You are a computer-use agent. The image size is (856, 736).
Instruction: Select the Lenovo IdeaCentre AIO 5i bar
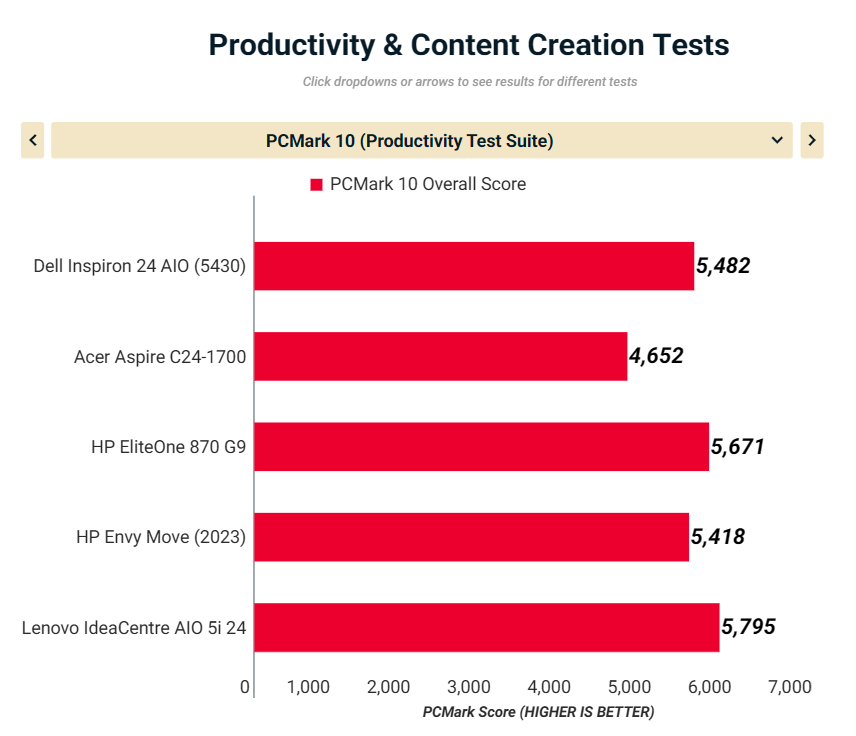click(486, 627)
